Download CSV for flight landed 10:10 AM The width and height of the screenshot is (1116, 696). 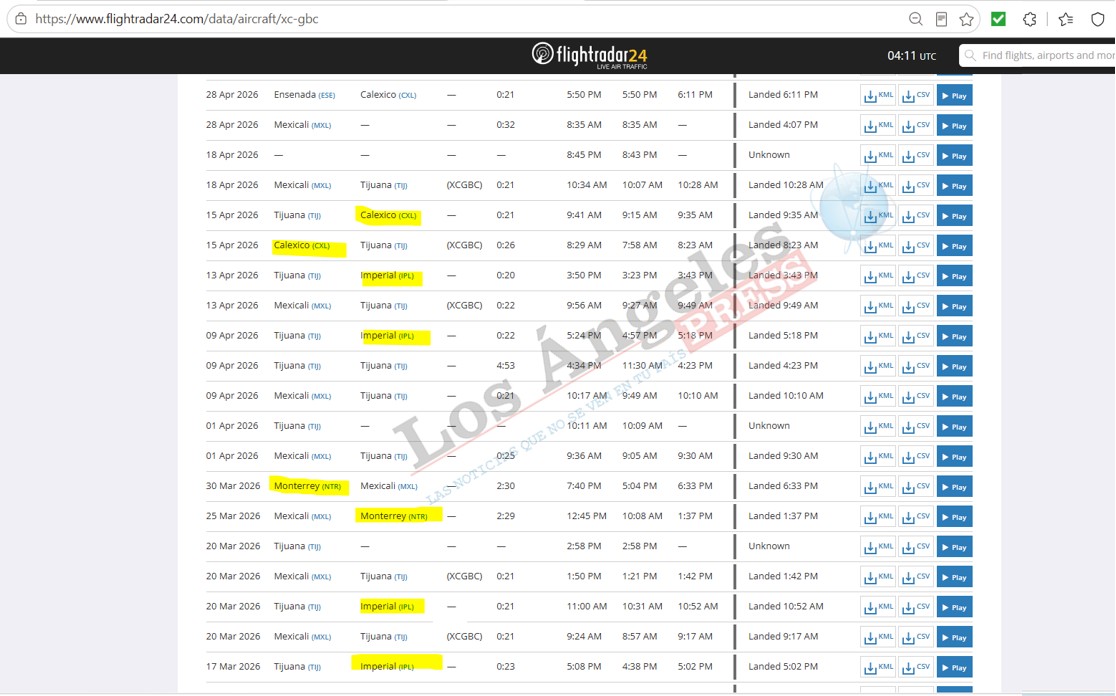(x=916, y=396)
